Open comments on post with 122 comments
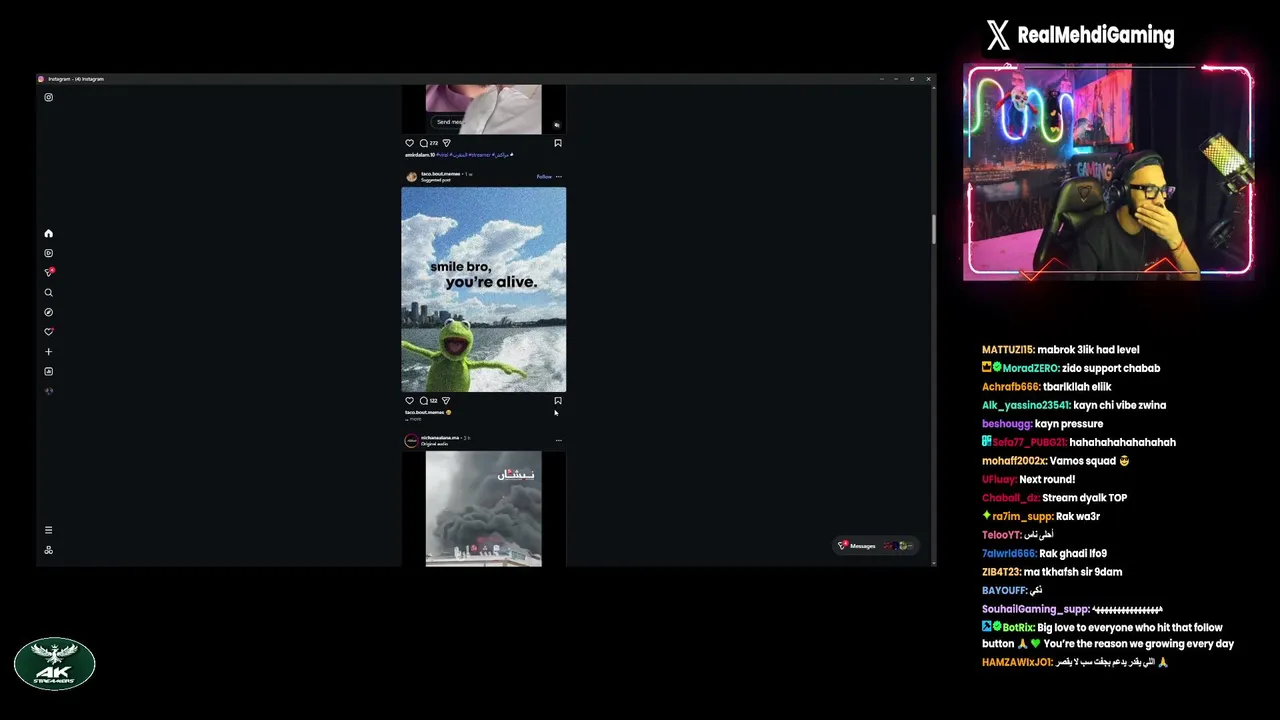The height and width of the screenshot is (720, 1280). (x=428, y=400)
